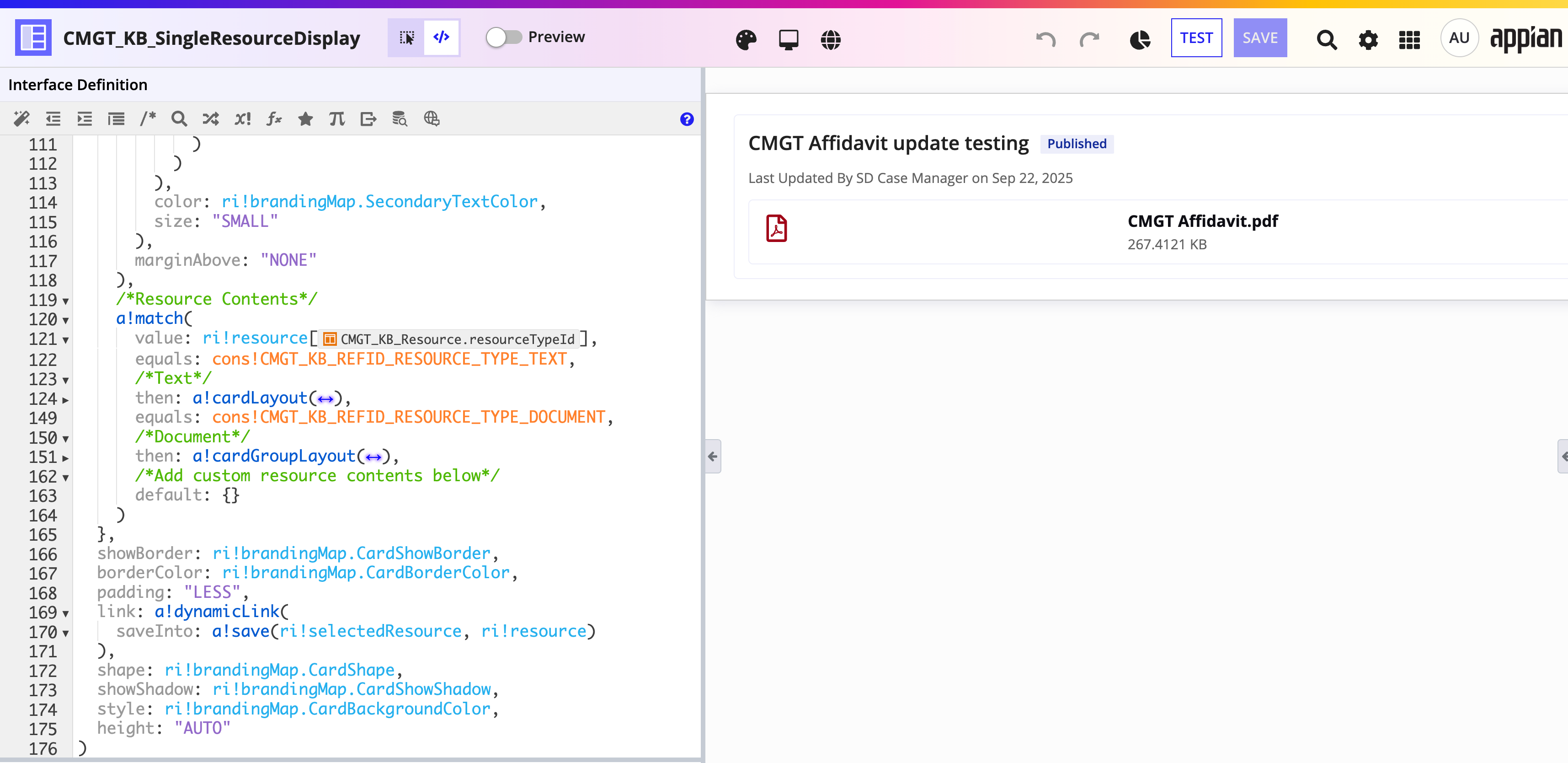Click the pi constant icon
Image resolution: width=1568 pixels, height=763 pixels.
pyautogui.click(x=336, y=119)
